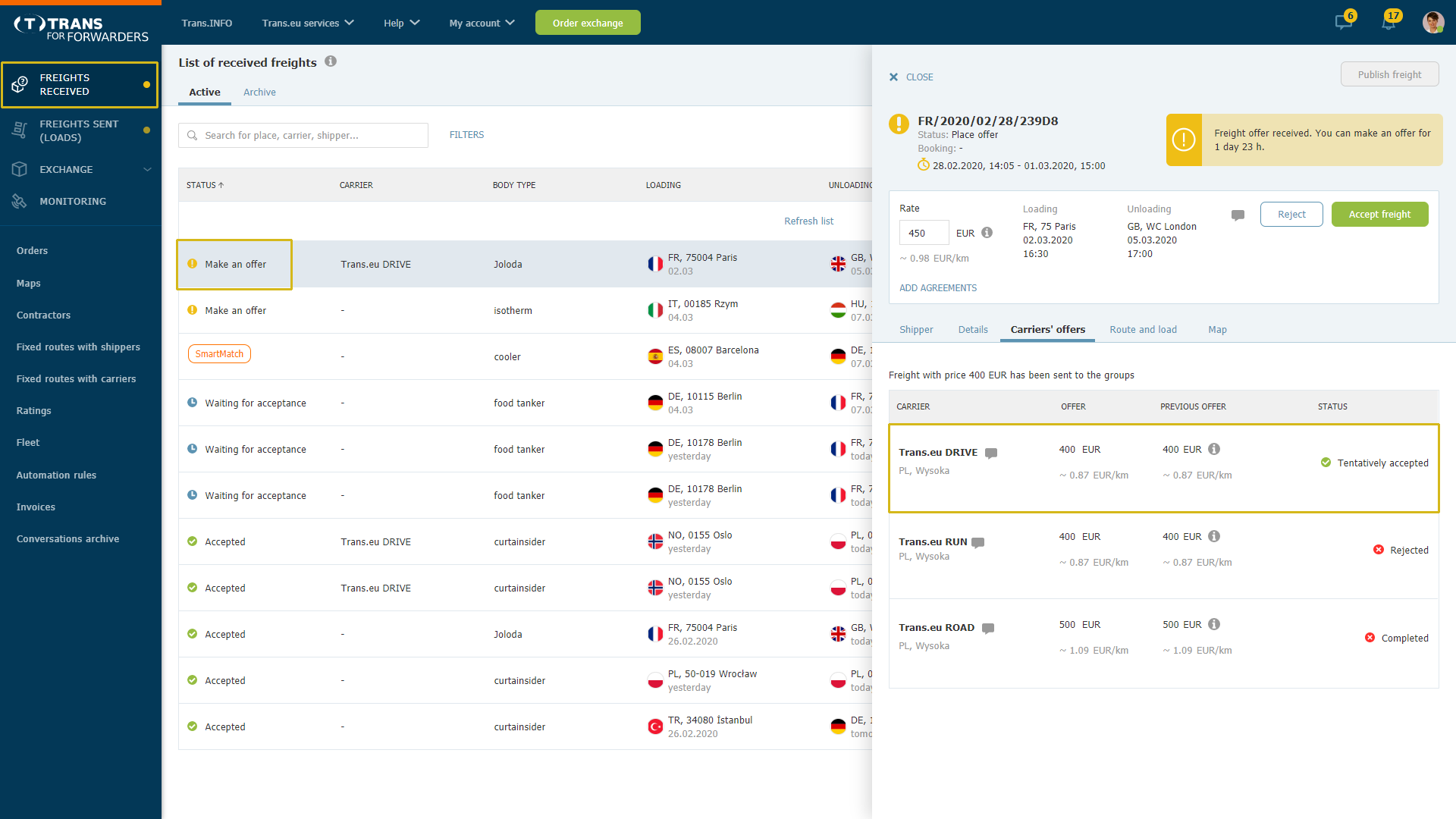Open Maps in the sidebar

(28, 284)
